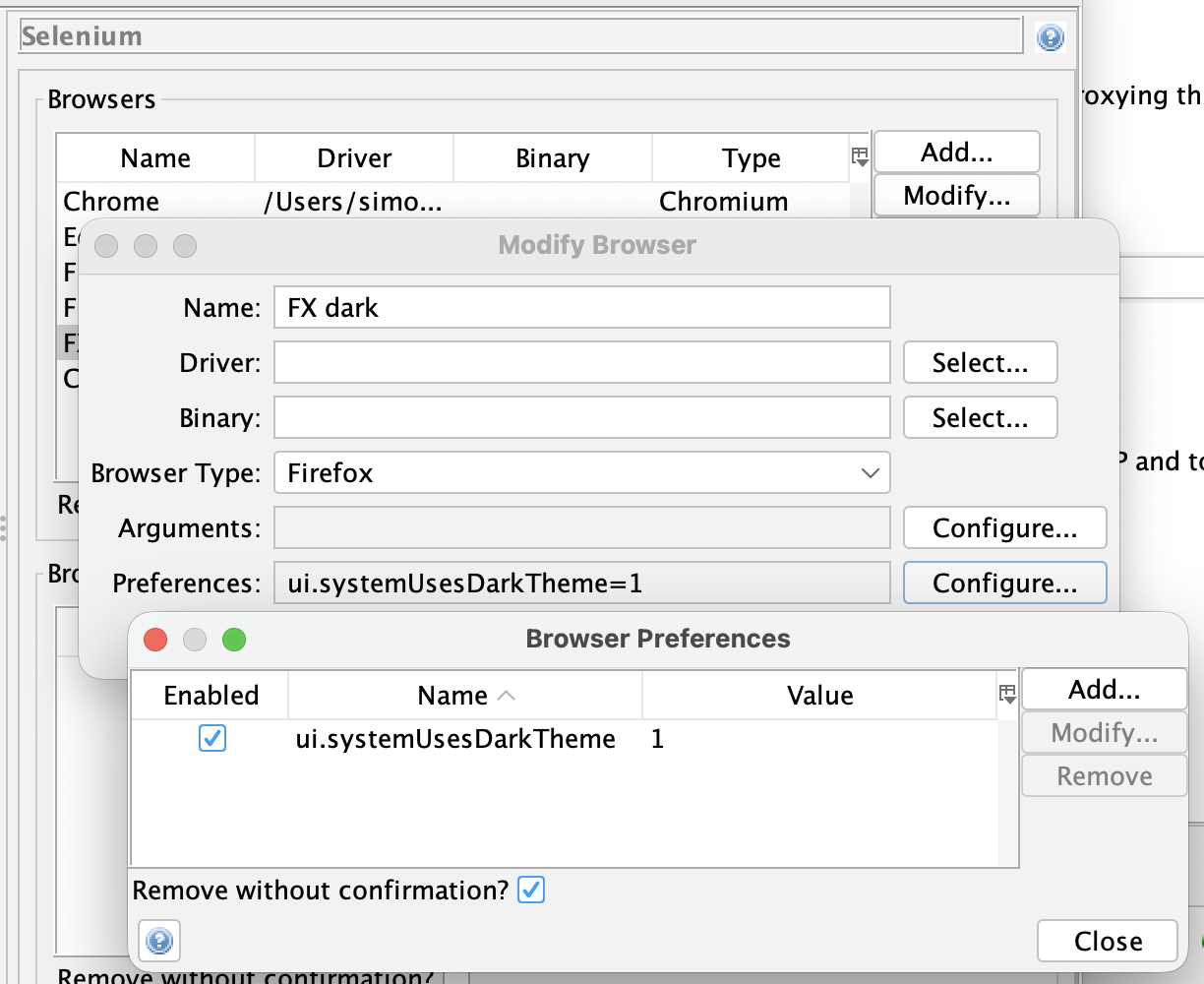This screenshot has height=984, width=1204.
Task: Close the Browser Preferences dialog
Action: (1107, 941)
